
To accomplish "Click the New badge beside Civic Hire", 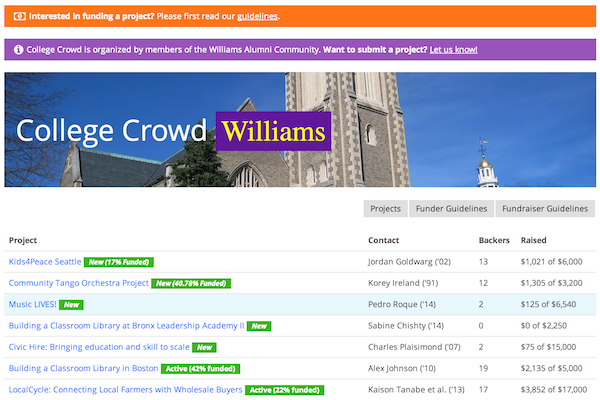I will pyautogui.click(x=204, y=348).
